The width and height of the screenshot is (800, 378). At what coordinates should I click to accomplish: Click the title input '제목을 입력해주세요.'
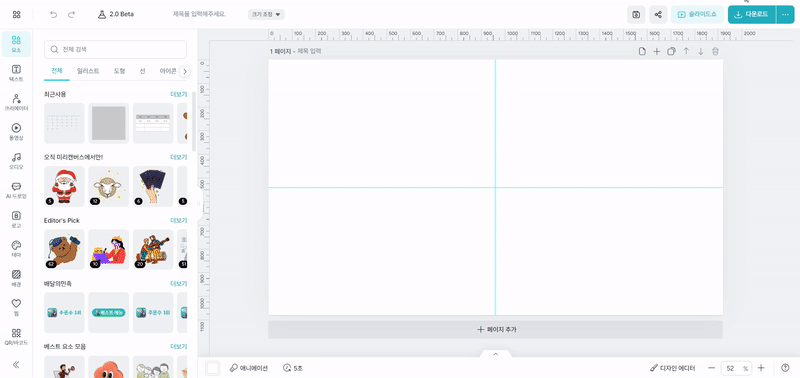click(199, 14)
